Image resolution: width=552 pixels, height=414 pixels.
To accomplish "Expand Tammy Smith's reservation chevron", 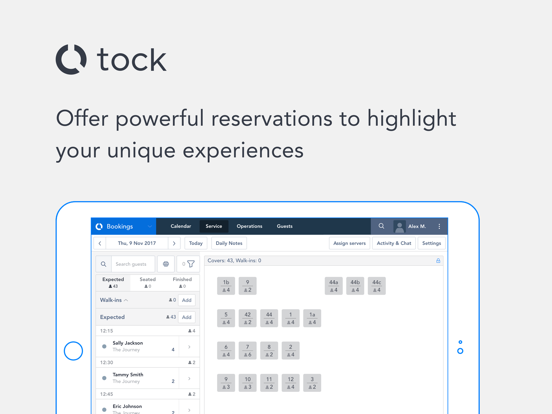I will (189, 378).
